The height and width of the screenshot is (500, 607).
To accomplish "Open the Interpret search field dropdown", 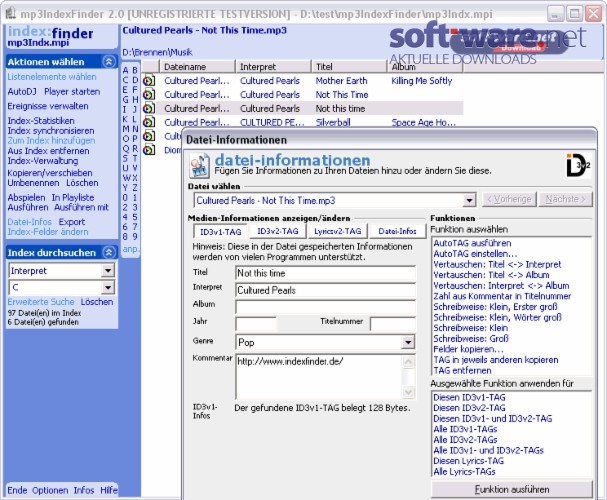I will (108, 271).
